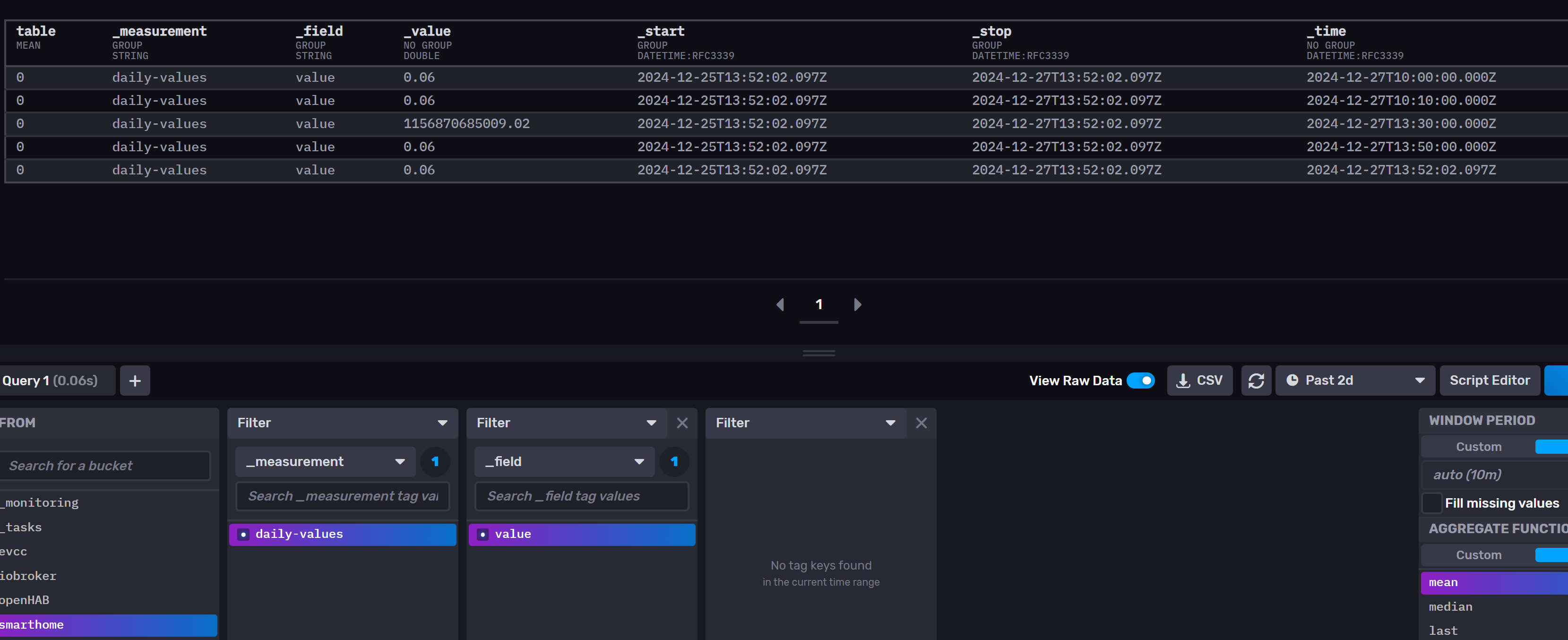
Task: Go to previous results page arrow
Action: (780, 304)
